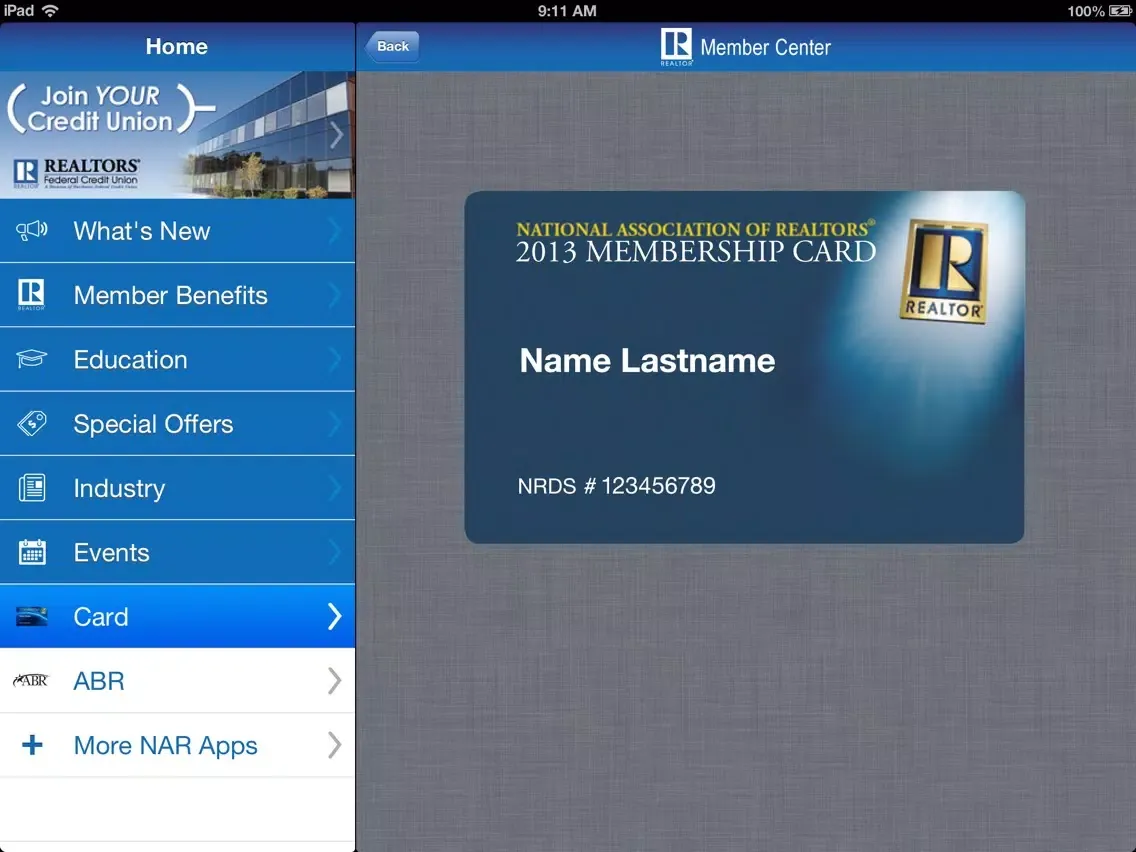Tap NRDS # 123456789 on card

coord(617,485)
